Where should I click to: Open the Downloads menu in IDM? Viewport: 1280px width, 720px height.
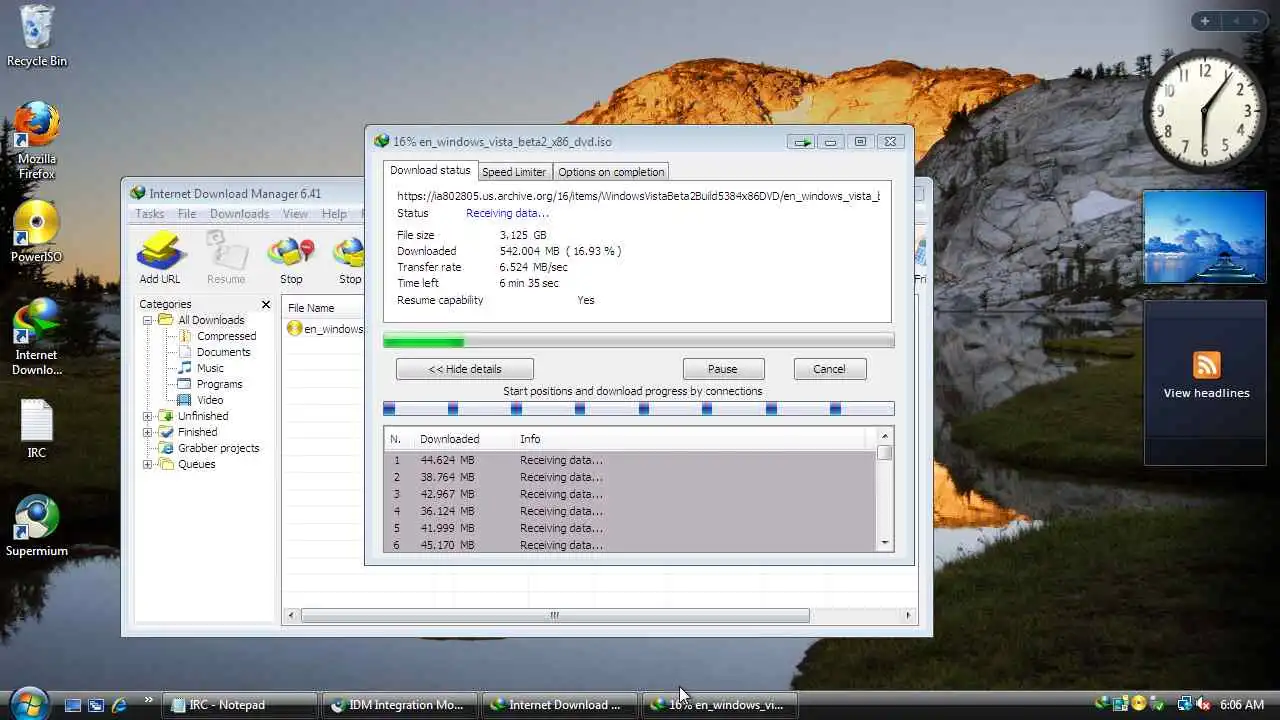pyautogui.click(x=239, y=214)
